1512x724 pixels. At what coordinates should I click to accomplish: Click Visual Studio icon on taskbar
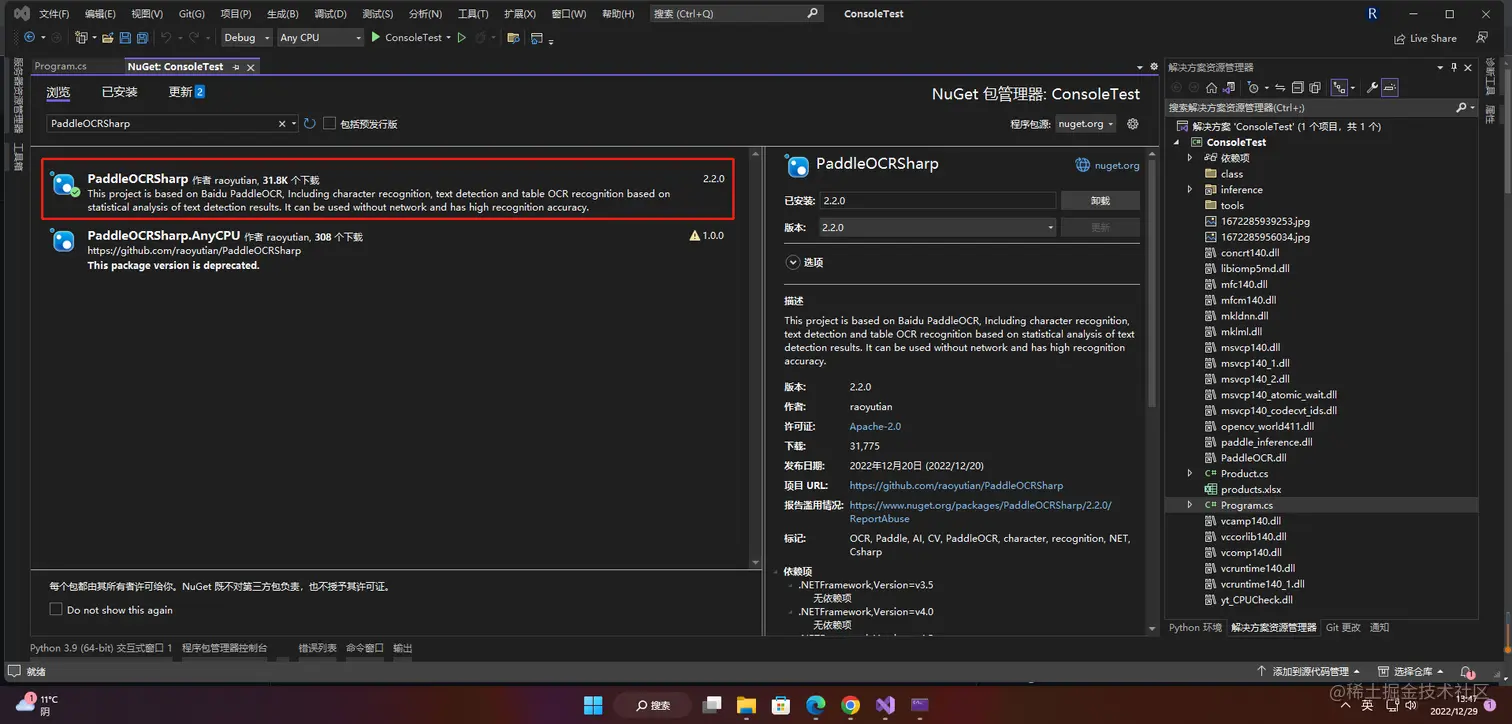click(885, 704)
